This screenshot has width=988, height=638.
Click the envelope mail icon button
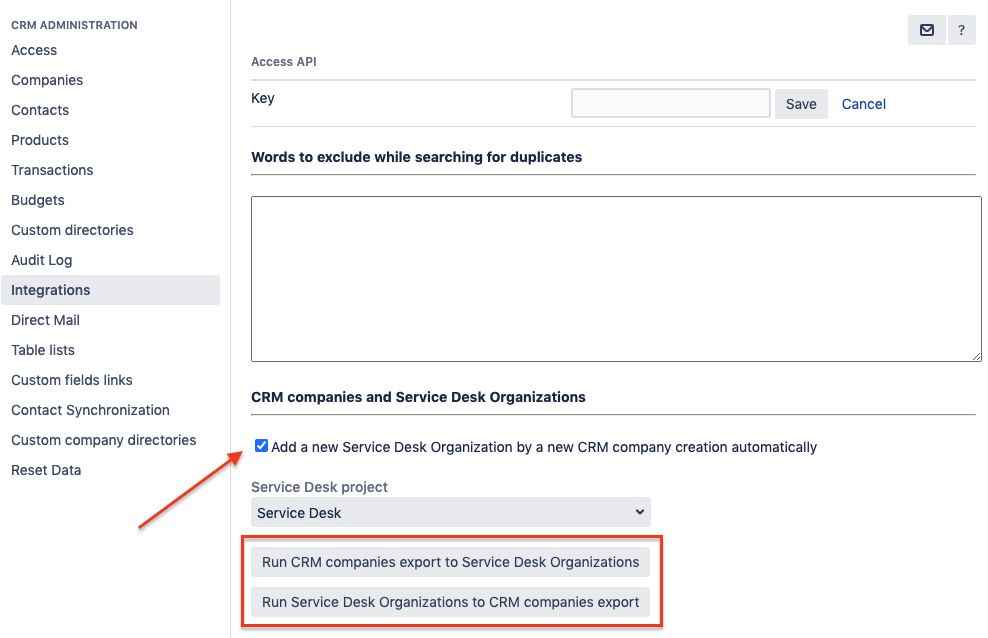point(927,31)
